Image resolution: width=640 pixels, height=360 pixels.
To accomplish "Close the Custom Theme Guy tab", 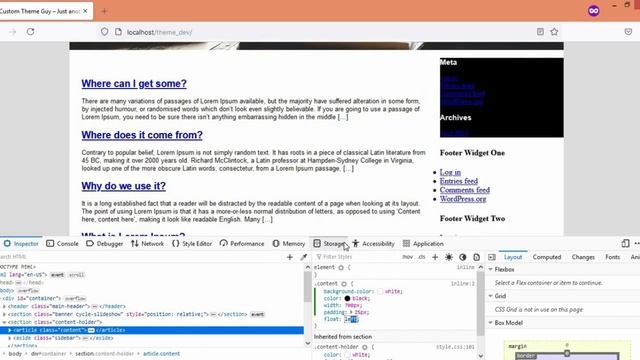I will (x=85, y=11).
